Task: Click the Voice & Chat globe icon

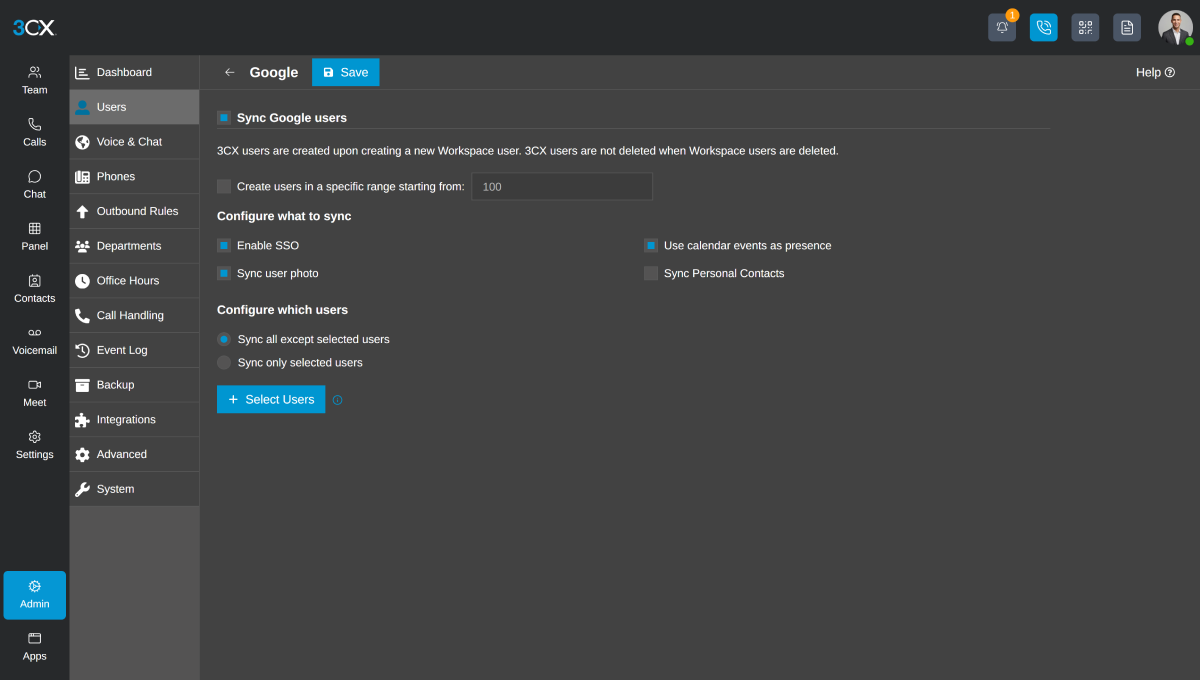Action: click(82, 142)
